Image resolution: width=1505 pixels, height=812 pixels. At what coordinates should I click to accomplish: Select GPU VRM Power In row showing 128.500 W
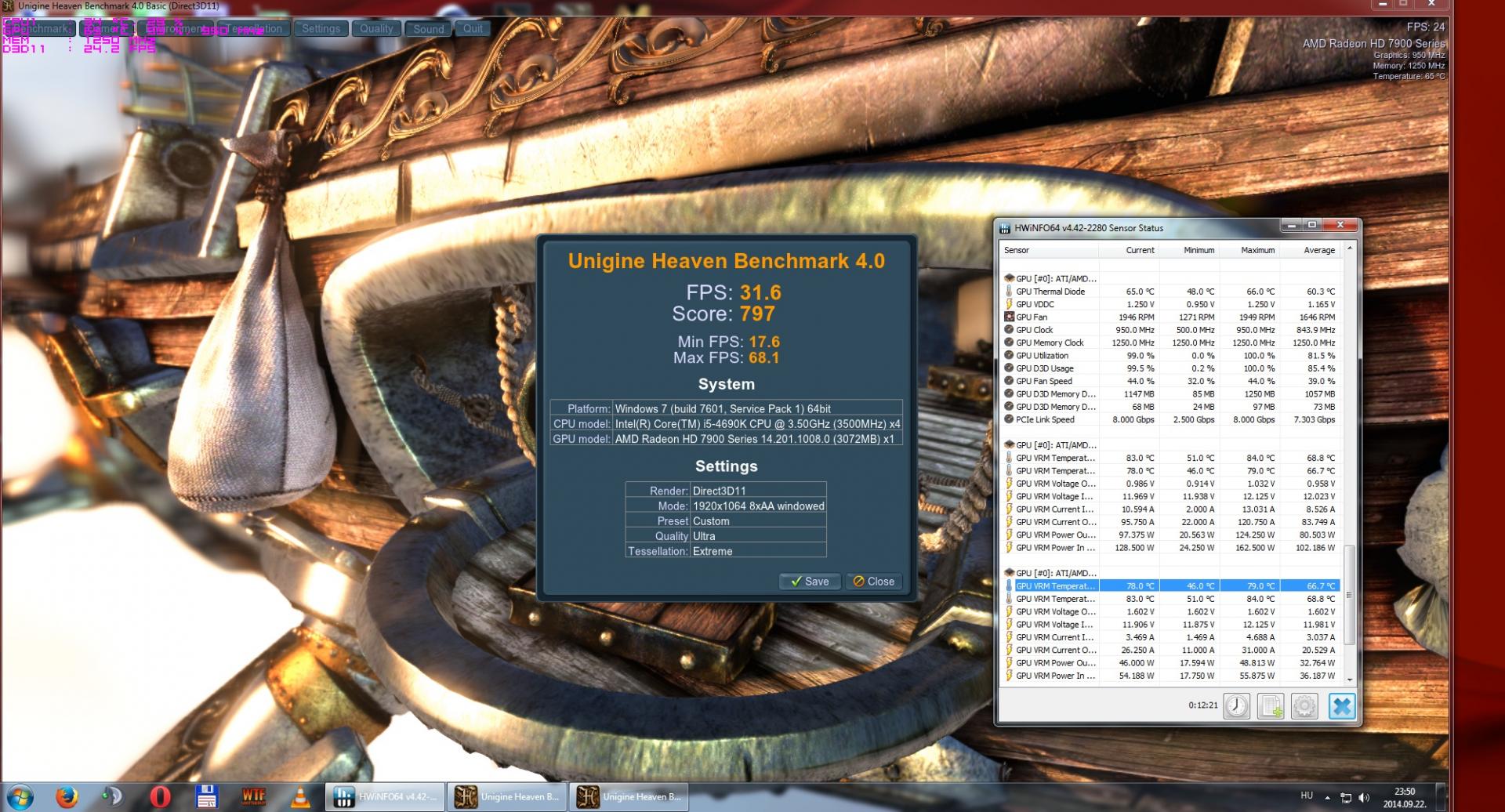tap(1171, 548)
